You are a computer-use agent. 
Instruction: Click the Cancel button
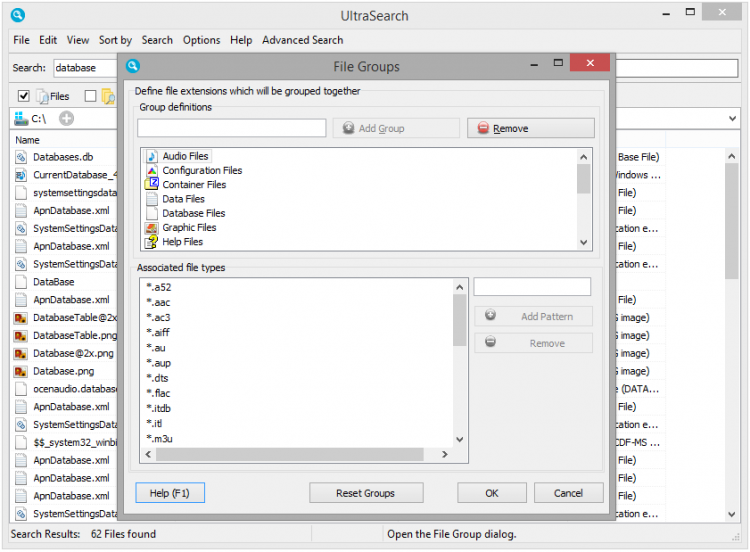pos(568,493)
